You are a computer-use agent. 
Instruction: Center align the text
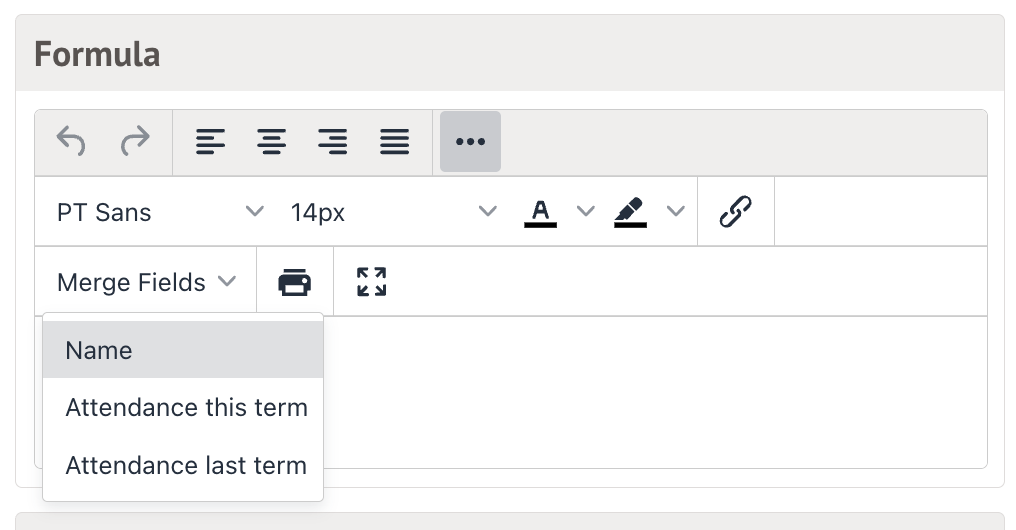click(271, 142)
